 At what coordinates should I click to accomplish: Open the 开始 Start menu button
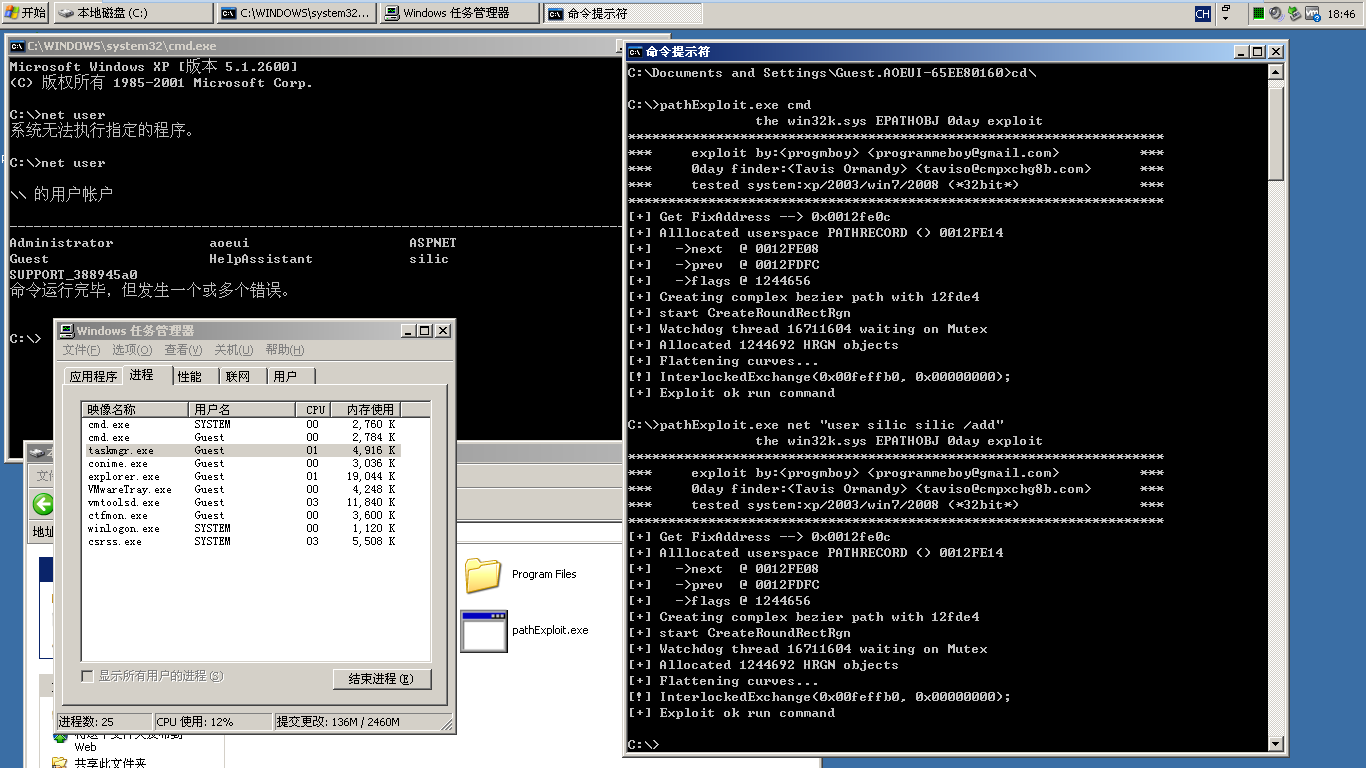pos(25,13)
